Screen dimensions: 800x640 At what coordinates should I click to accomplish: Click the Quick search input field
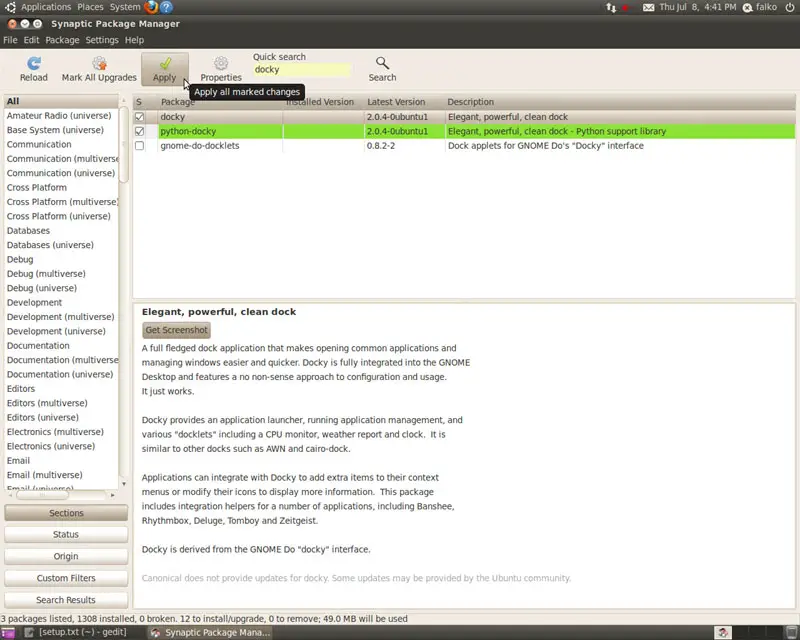tap(302, 70)
